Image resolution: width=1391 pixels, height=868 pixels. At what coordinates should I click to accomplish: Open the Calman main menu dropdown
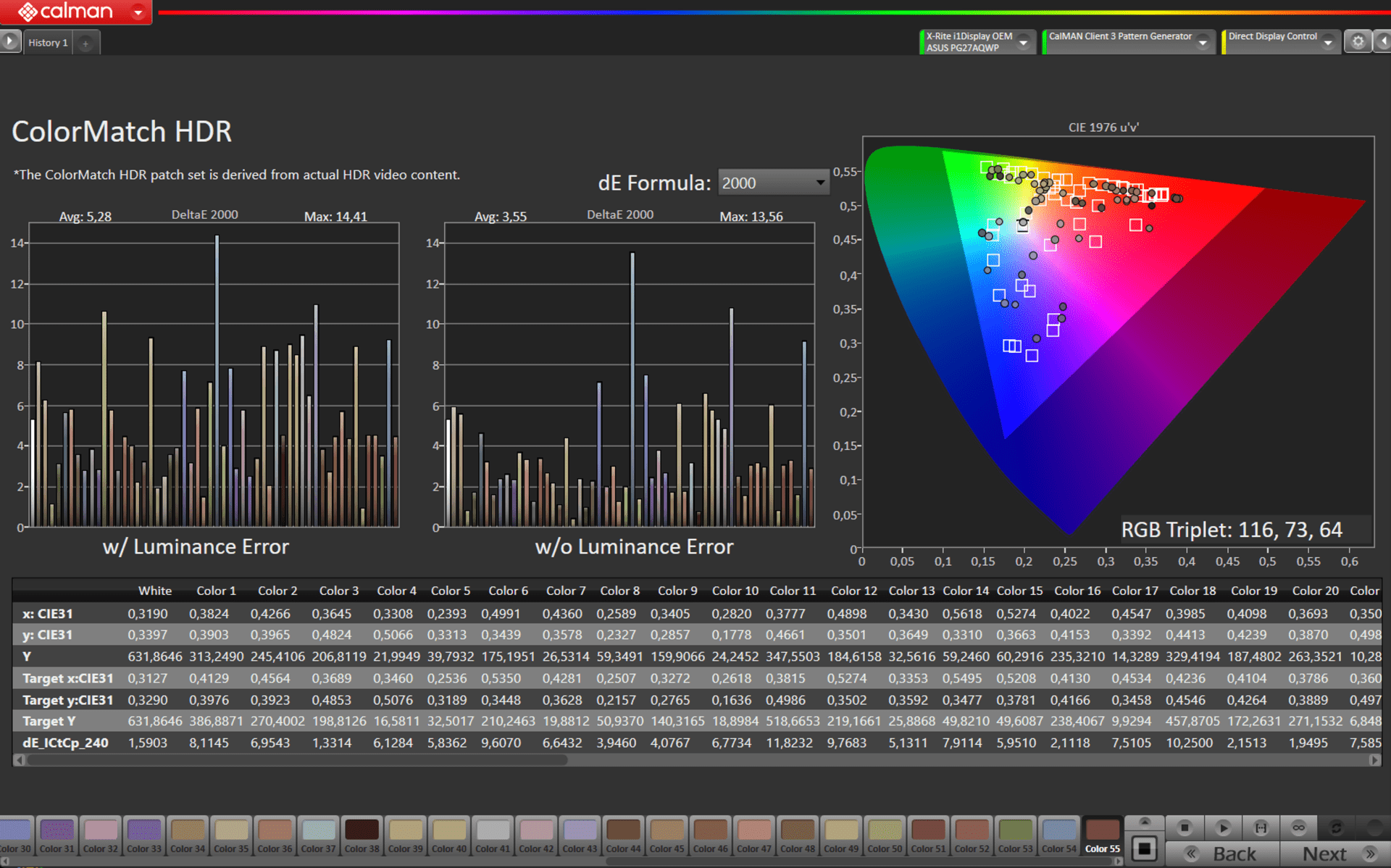138,12
